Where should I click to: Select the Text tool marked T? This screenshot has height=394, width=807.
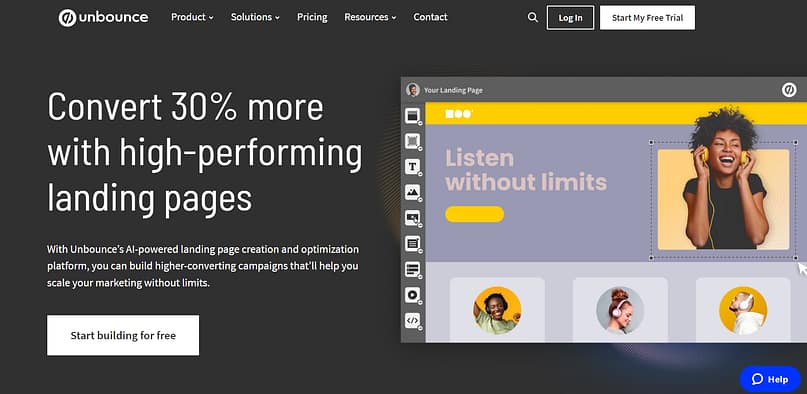(x=412, y=167)
